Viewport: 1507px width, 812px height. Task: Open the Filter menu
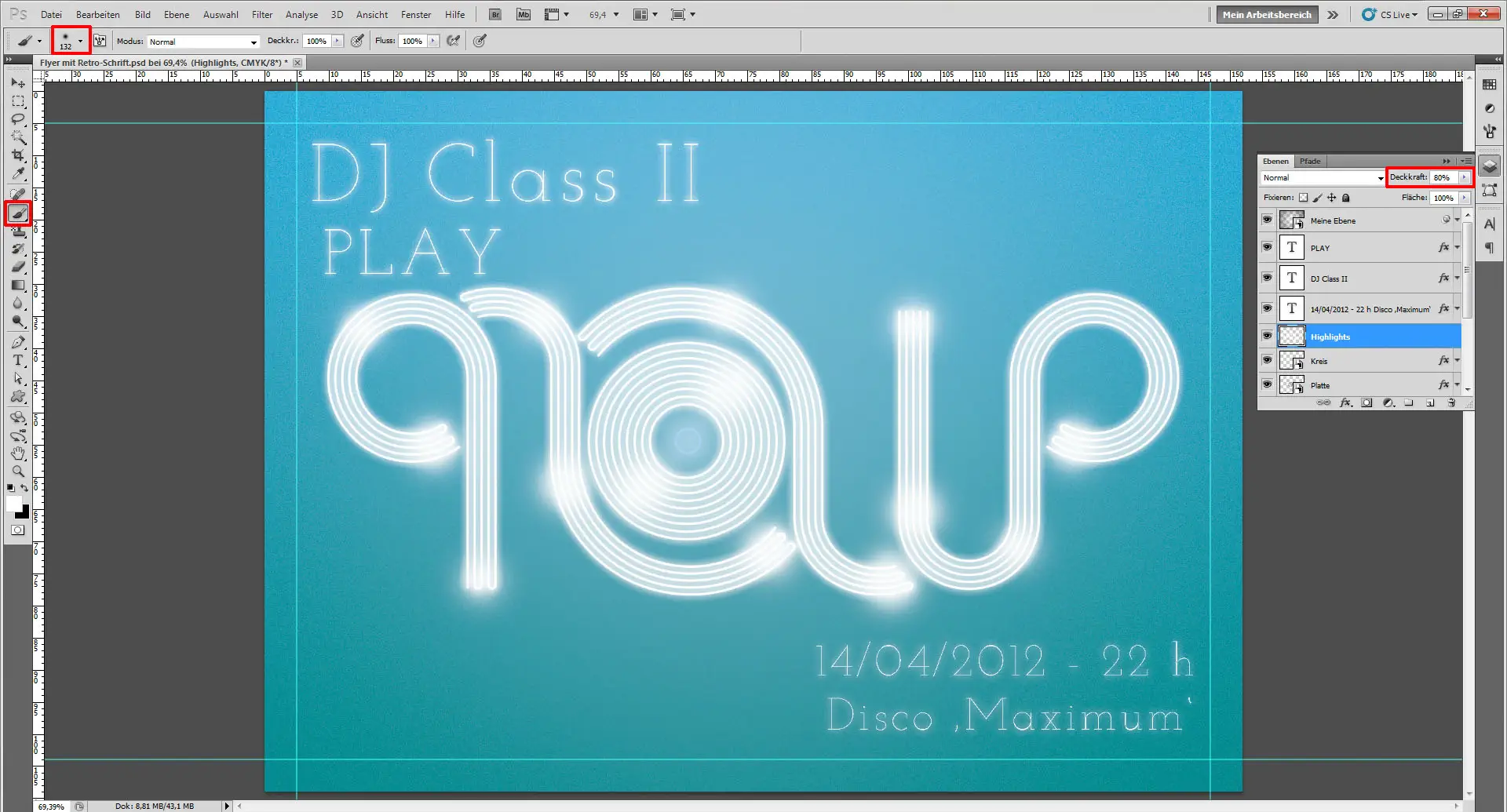click(261, 14)
